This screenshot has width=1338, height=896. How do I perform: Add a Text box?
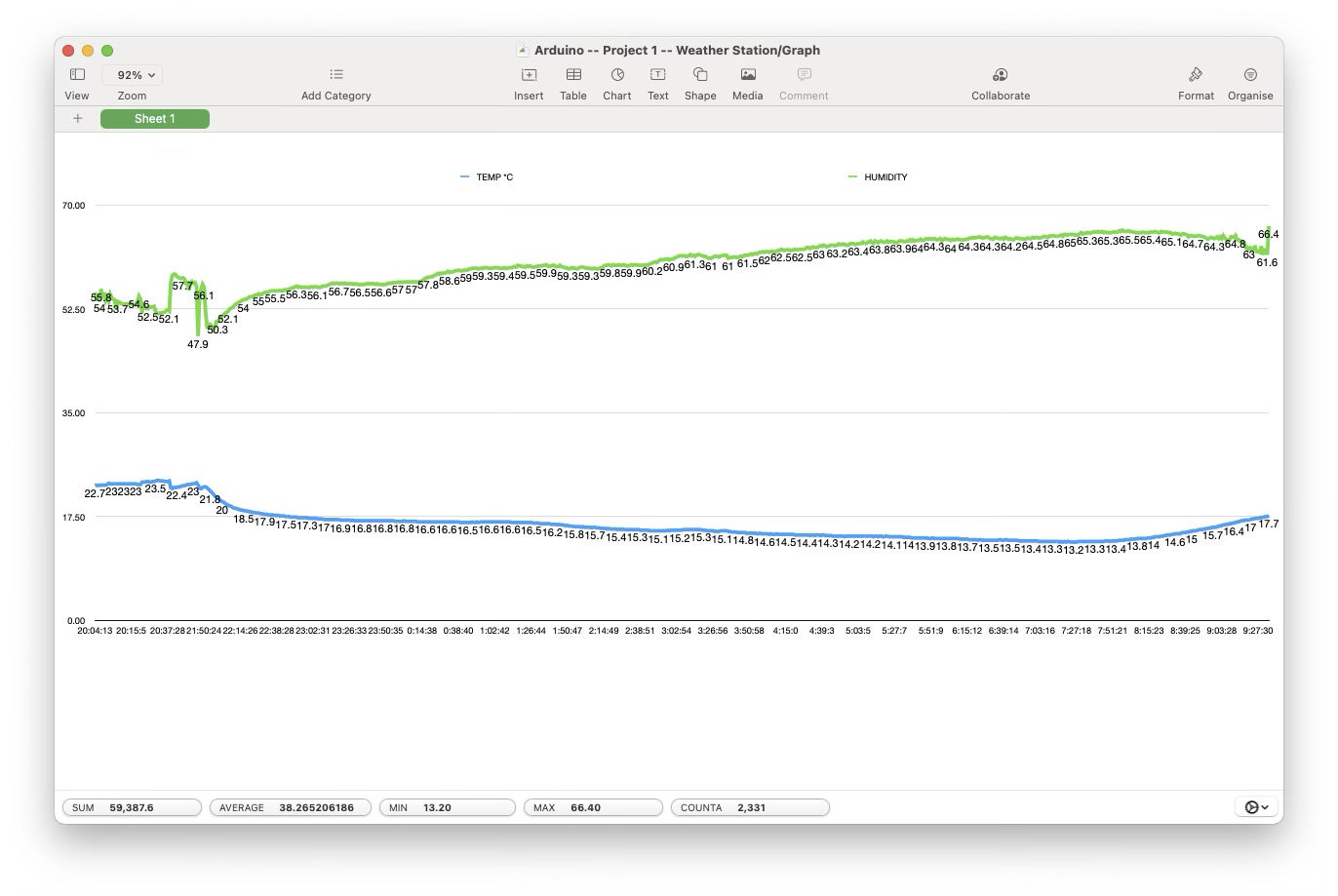coord(658,75)
